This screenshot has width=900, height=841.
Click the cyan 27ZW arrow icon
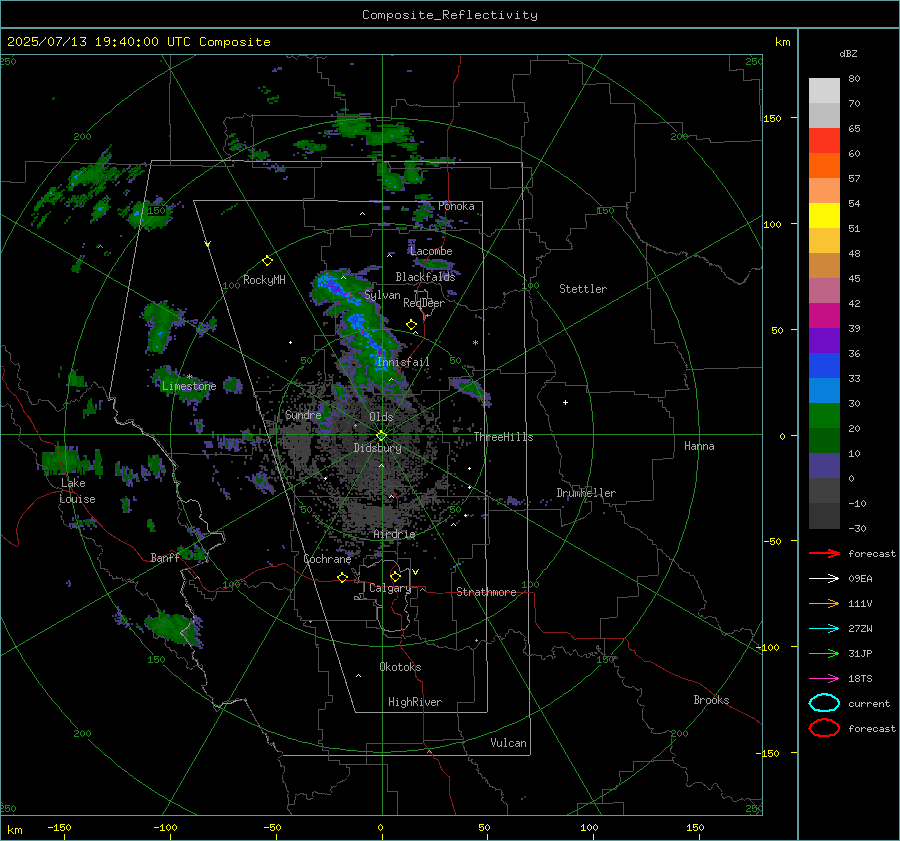[824, 629]
